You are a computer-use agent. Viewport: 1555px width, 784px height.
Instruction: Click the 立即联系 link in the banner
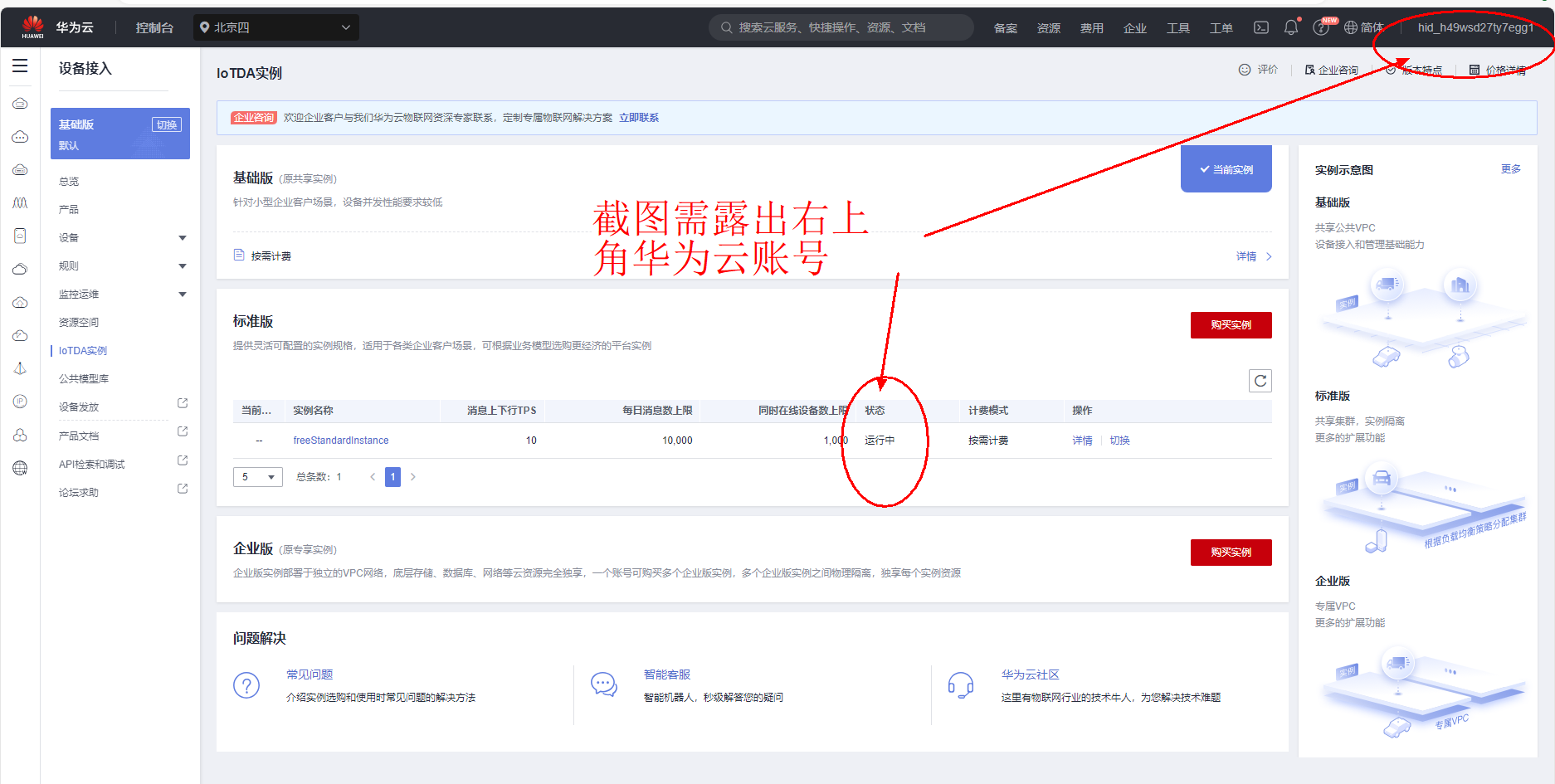pos(639,118)
